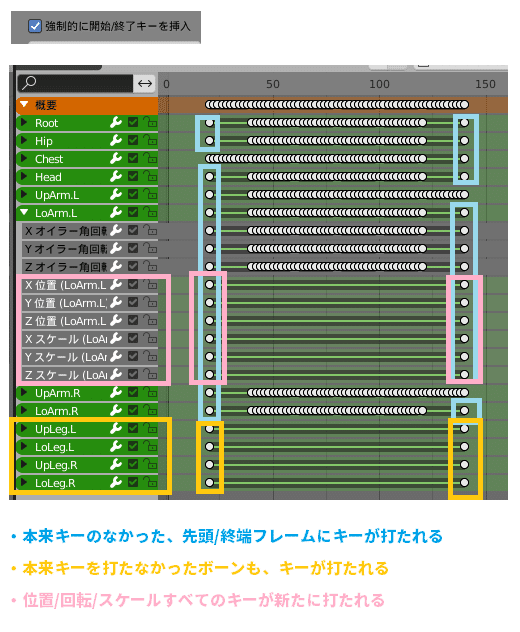Expand the UpLeg.L channel

[24, 428]
